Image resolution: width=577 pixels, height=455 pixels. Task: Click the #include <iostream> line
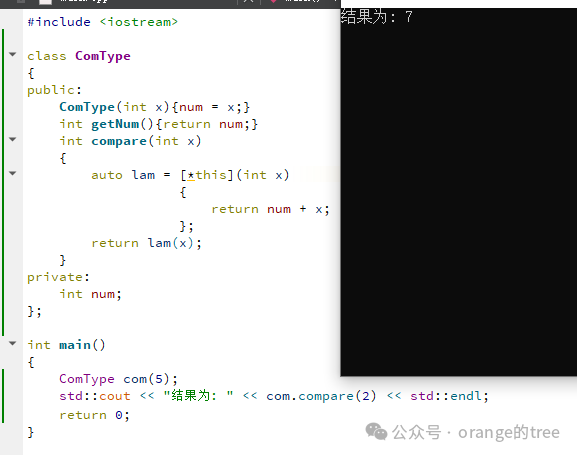[103, 22]
